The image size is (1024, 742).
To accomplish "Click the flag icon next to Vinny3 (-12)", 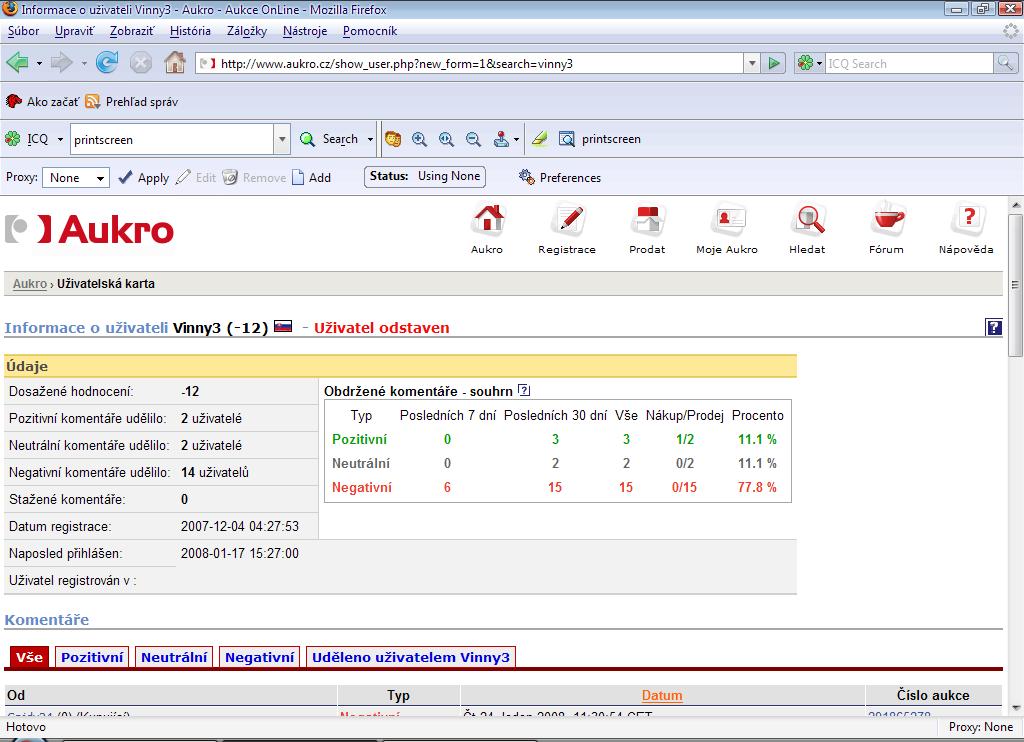I will (283, 326).
